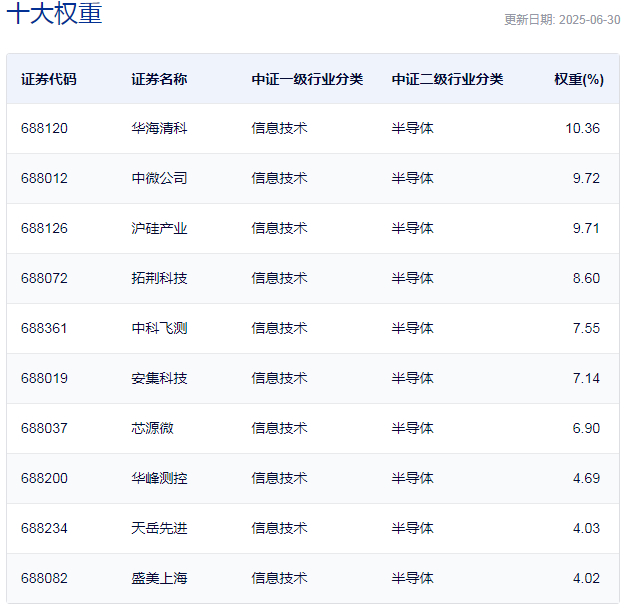Select the 天岳先进 security name
The width and height of the screenshot is (625, 608).
click(159, 528)
